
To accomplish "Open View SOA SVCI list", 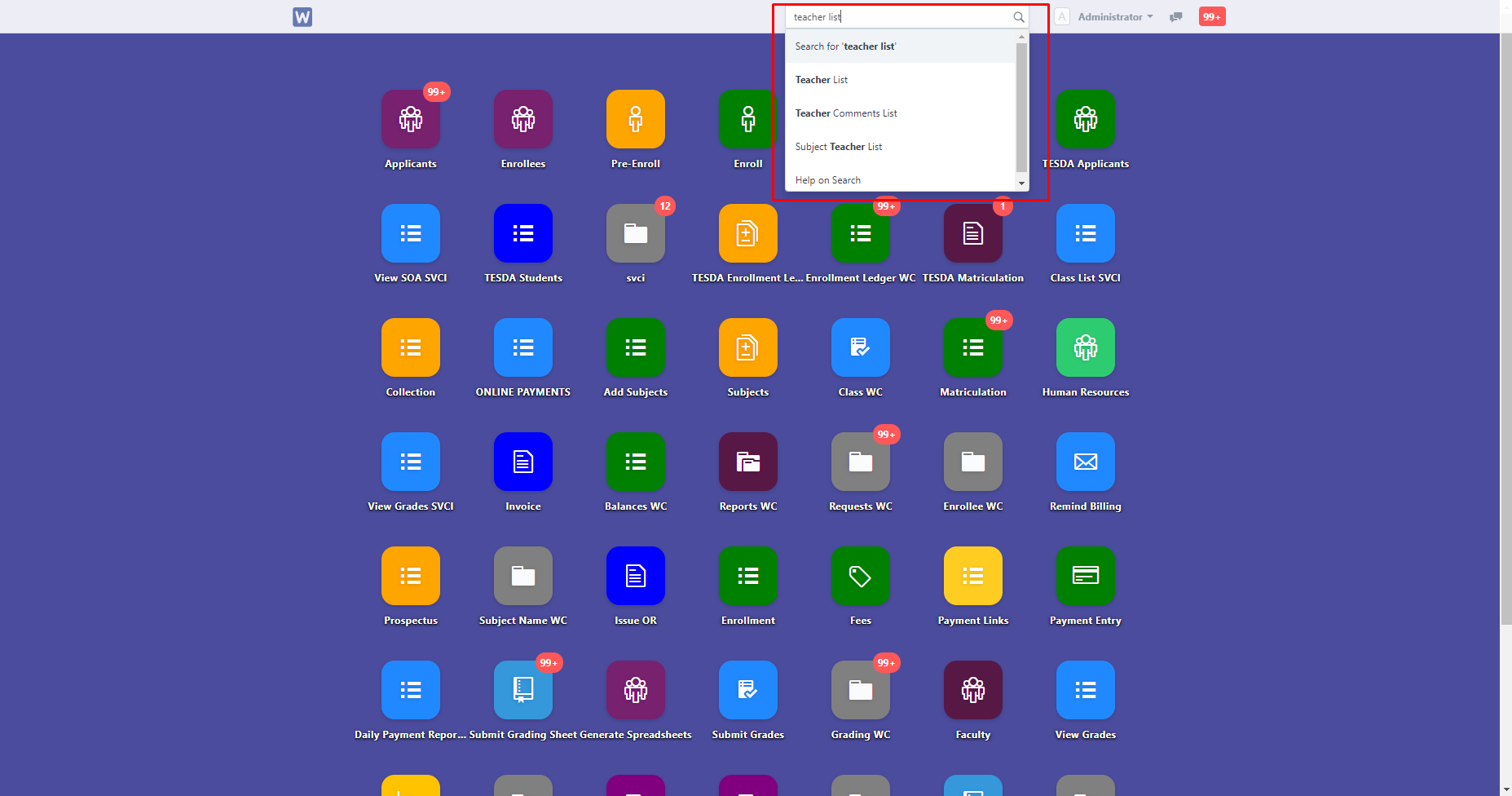I will coord(411,233).
